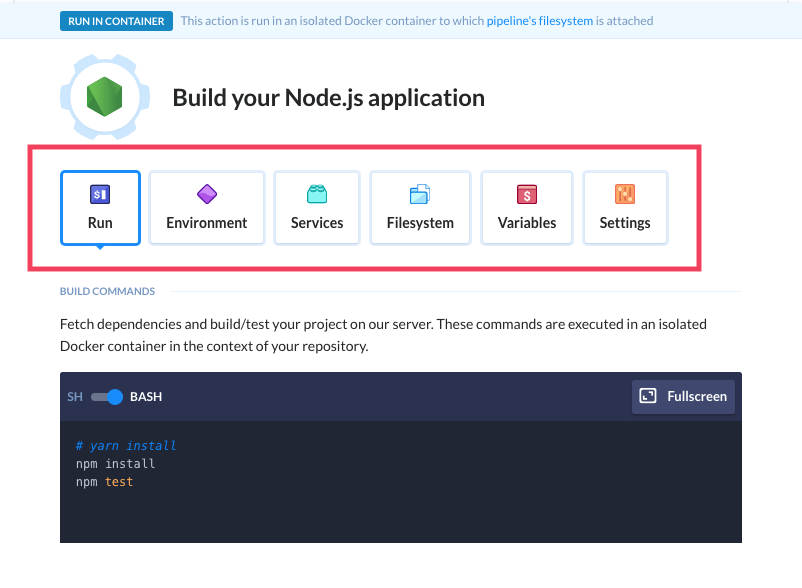Viewport: 802px width, 588px height.
Task: Click the '# yarn install' comment line
Action: coord(126,446)
